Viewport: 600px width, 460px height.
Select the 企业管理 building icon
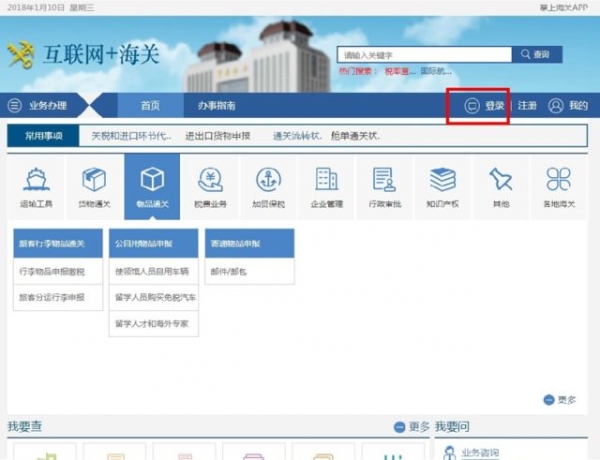pos(326,186)
